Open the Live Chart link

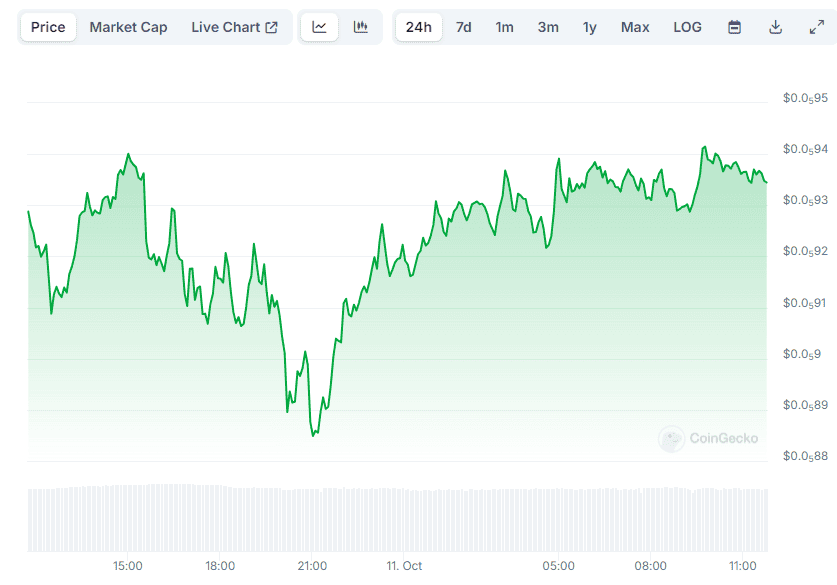click(x=234, y=27)
